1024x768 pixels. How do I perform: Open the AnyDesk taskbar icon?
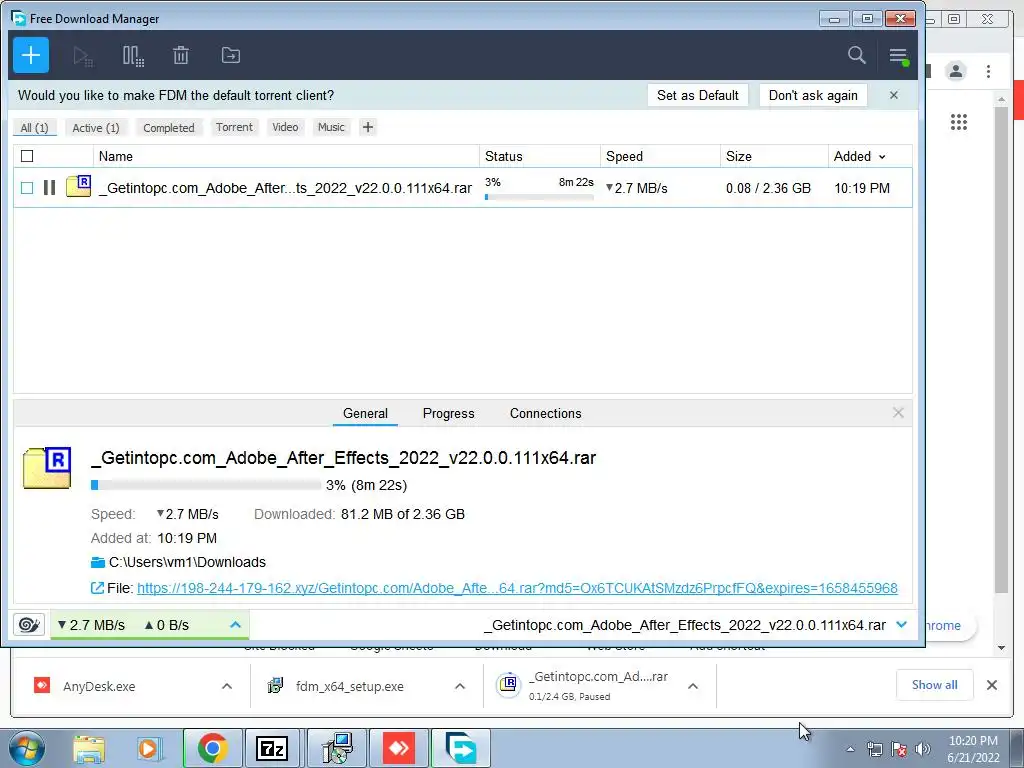(x=398, y=748)
